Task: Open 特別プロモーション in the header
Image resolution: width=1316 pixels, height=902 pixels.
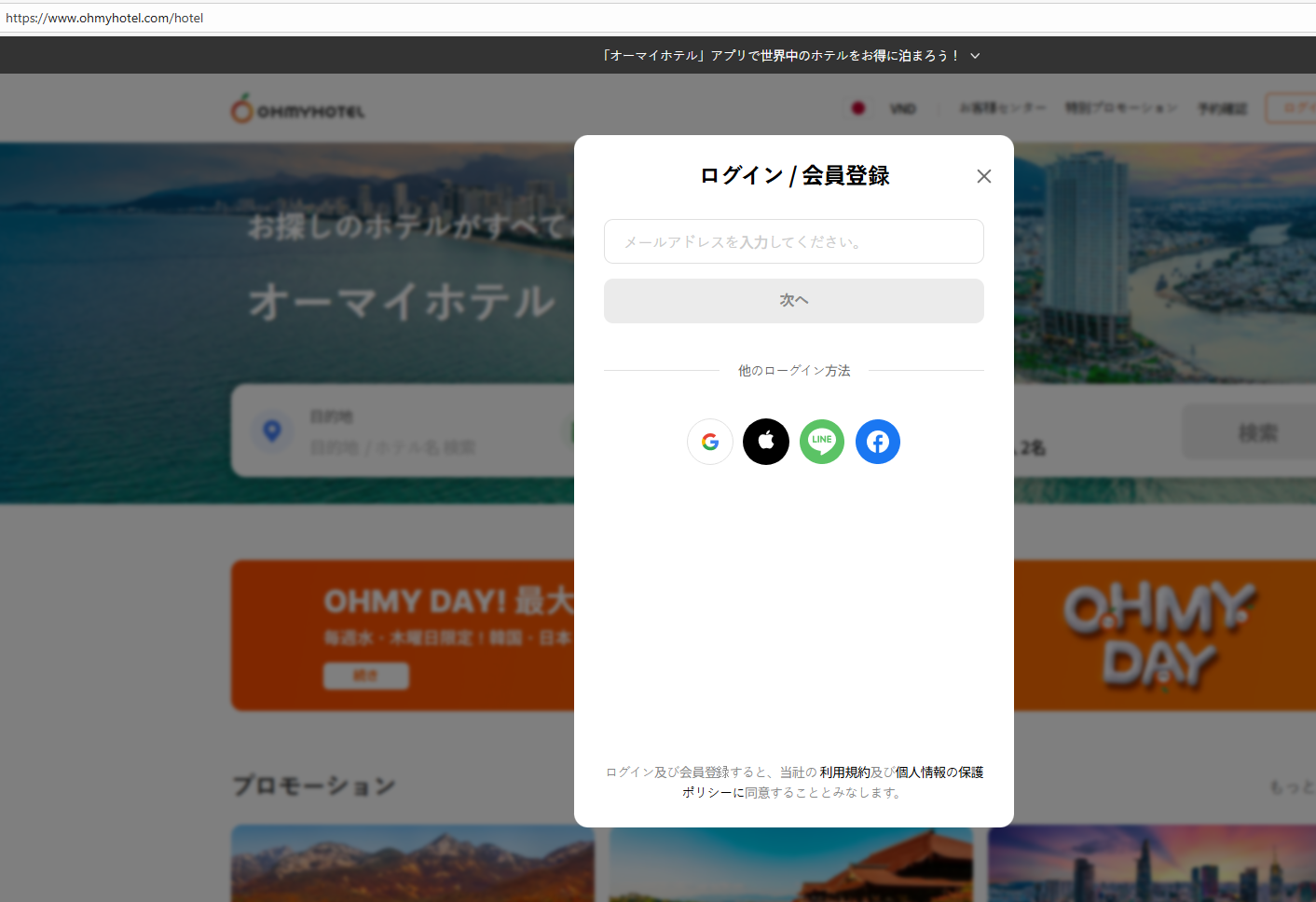Action: tap(1121, 108)
